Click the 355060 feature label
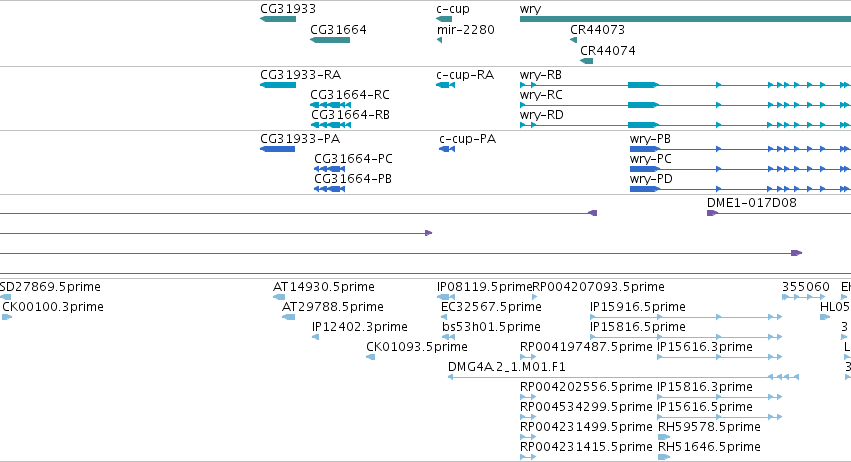Viewport: 851px width, 462px height. pyautogui.click(x=805, y=287)
